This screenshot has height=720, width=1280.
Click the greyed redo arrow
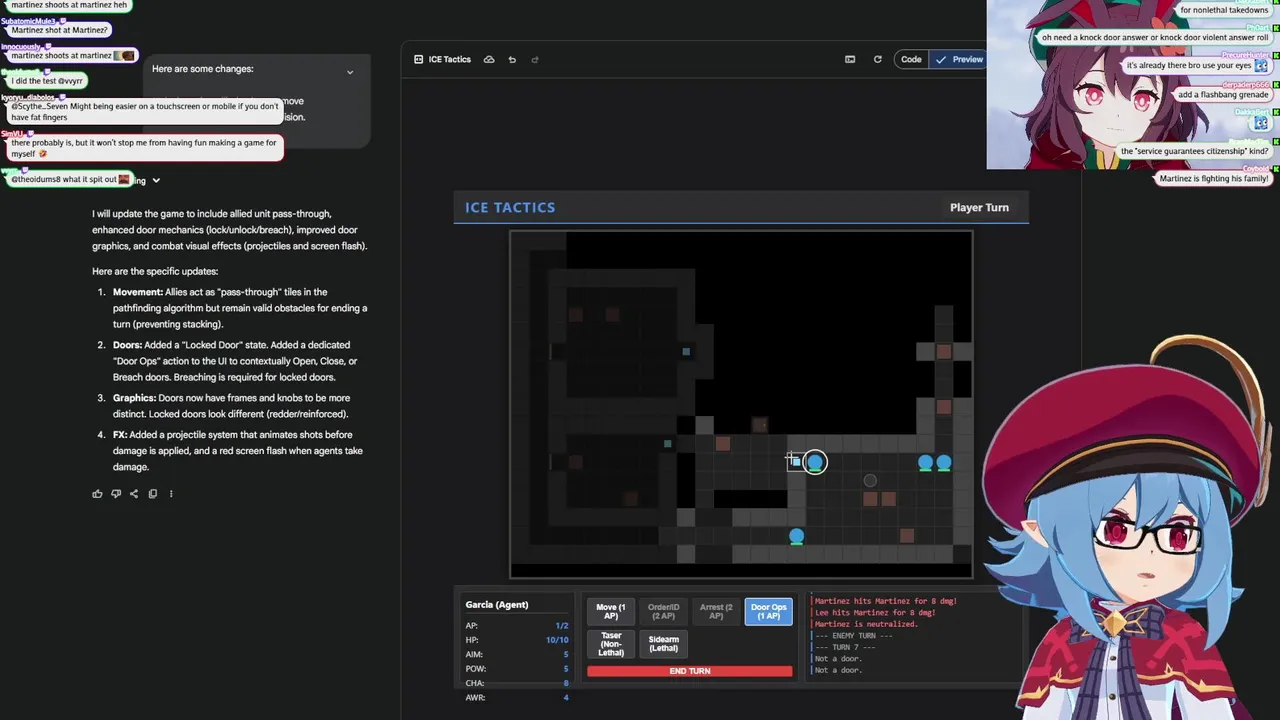[x=535, y=59]
